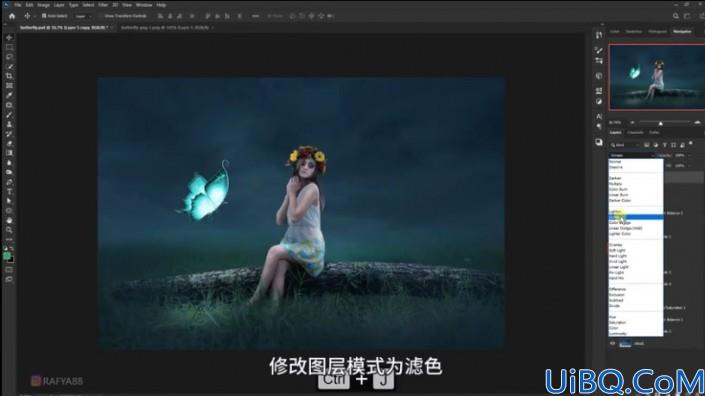Click the three-dots more align options

(x=255, y=16)
